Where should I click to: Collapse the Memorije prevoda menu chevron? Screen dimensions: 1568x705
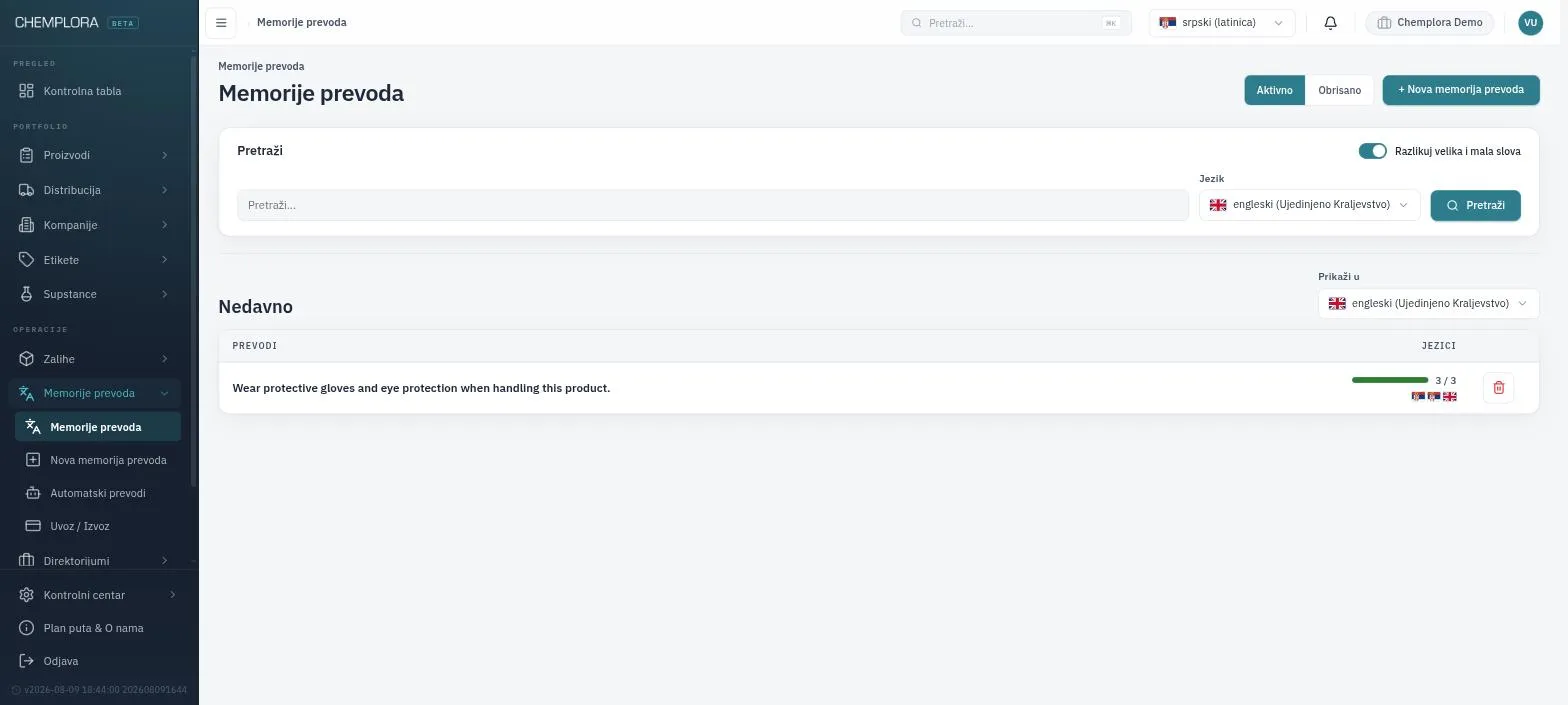164,394
